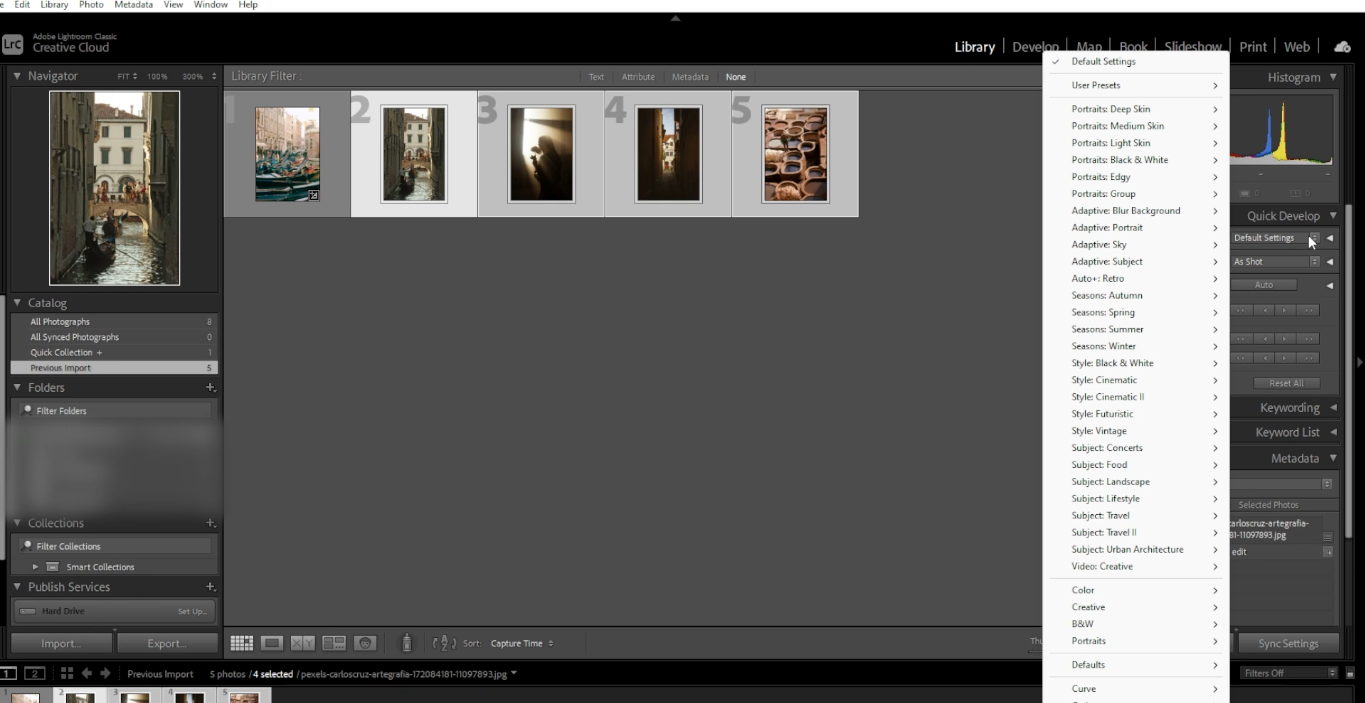Image resolution: width=1365 pixels, height=703 pixels.
Task: Select the fifth photo thumbnail in the filmstrip
Action: [243, 695]
